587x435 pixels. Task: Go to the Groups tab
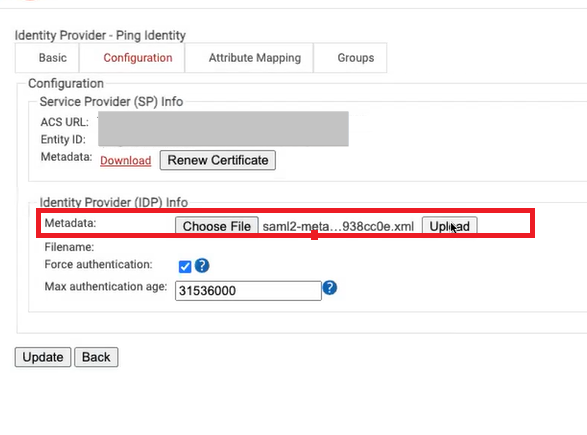point(356,58)
